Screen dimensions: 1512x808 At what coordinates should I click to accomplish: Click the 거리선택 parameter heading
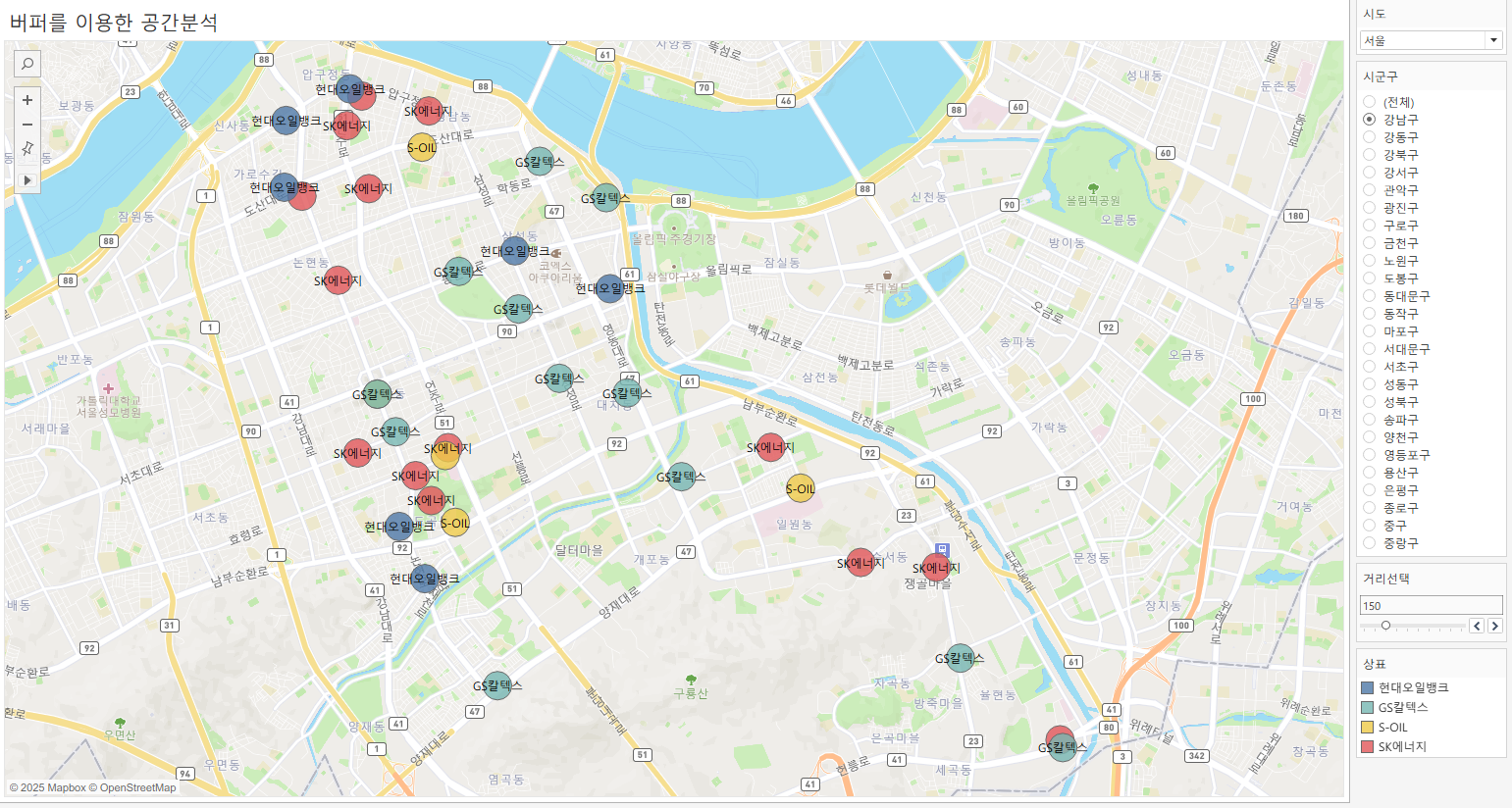[1386, 579]
